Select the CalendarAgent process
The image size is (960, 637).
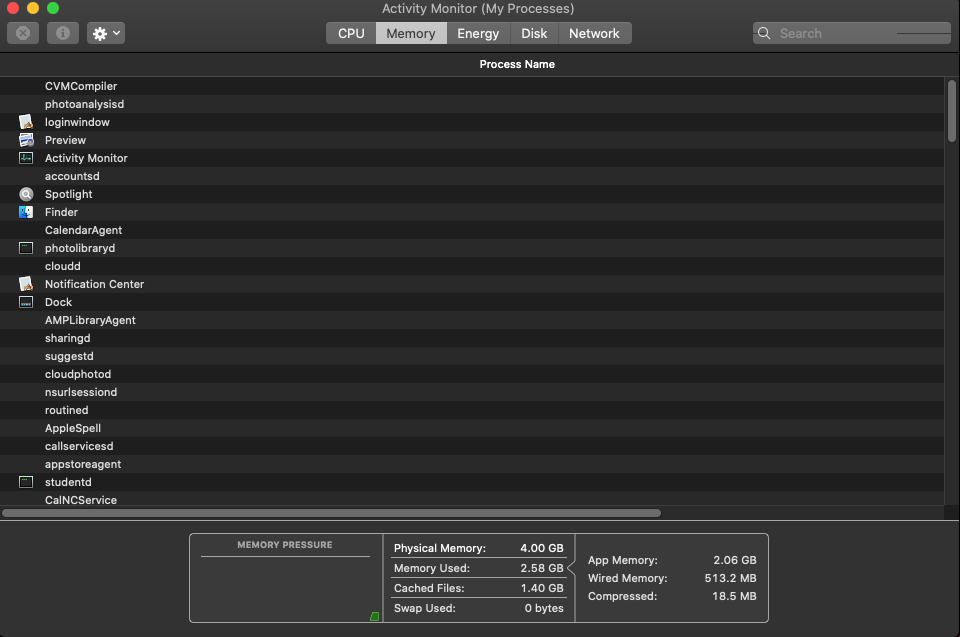click(x=471, y=230)
